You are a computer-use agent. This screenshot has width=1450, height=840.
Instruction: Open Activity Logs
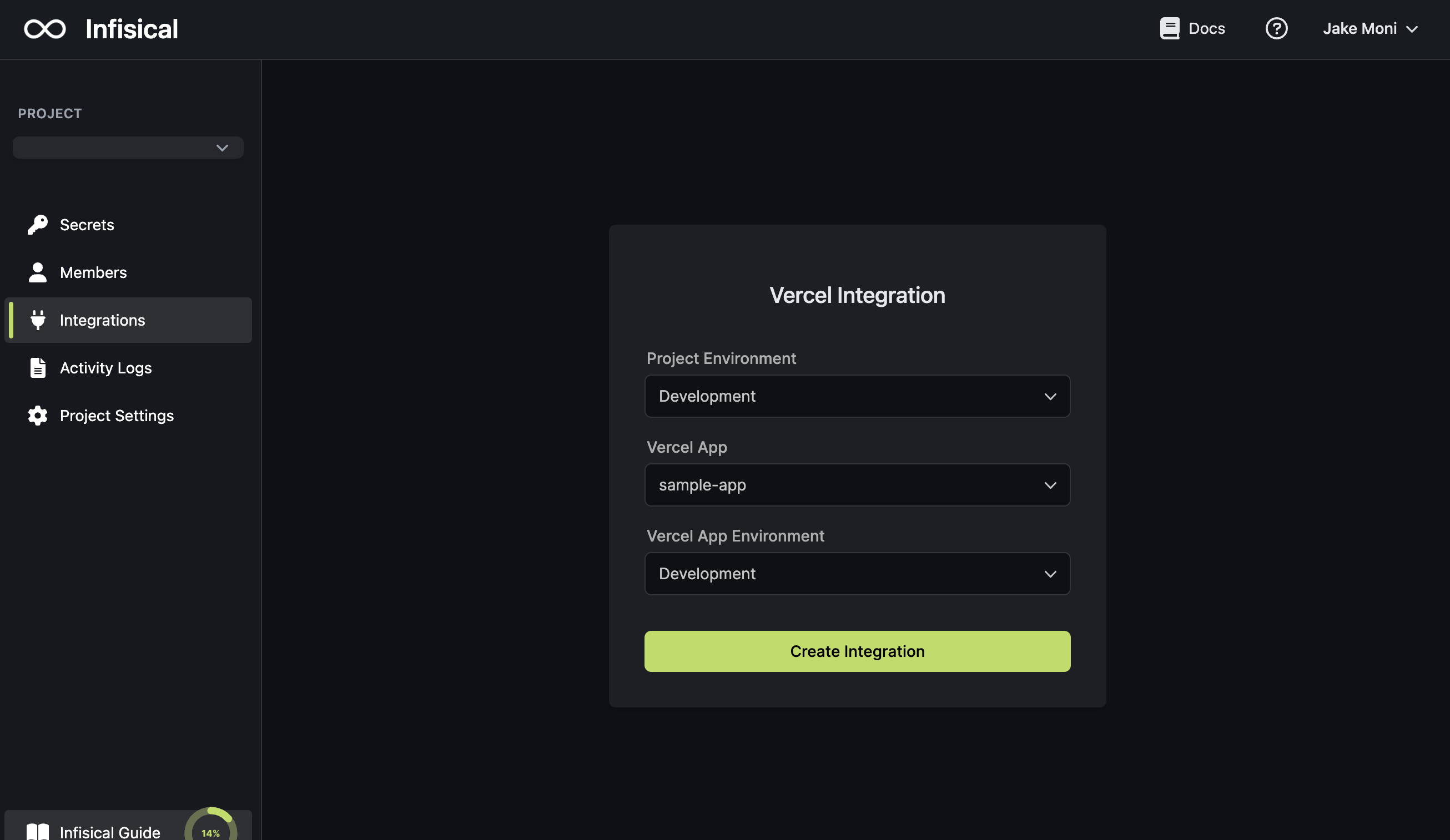(x=128, y=368)
